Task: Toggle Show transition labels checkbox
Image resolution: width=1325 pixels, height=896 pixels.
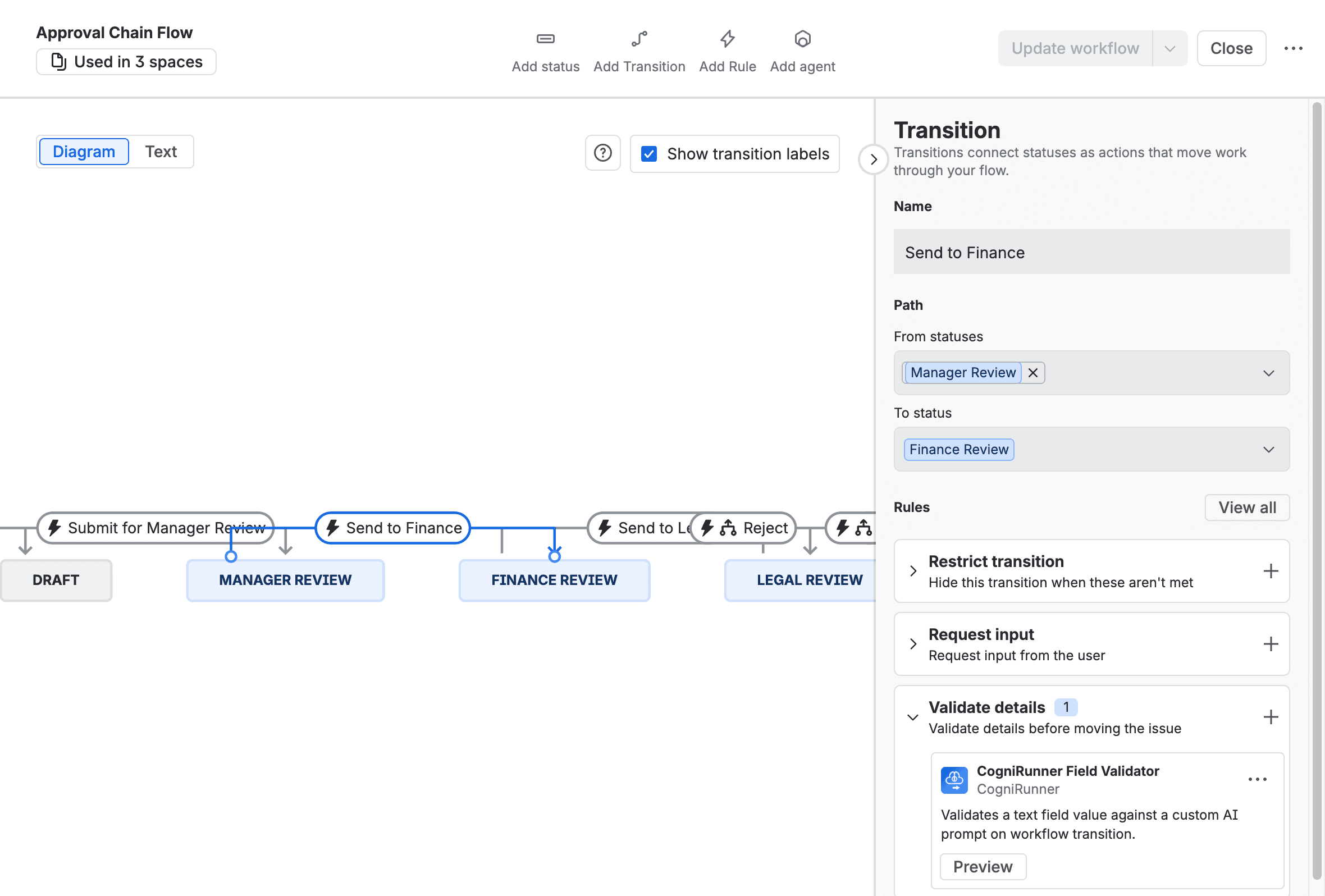Action: pos(649,154)
